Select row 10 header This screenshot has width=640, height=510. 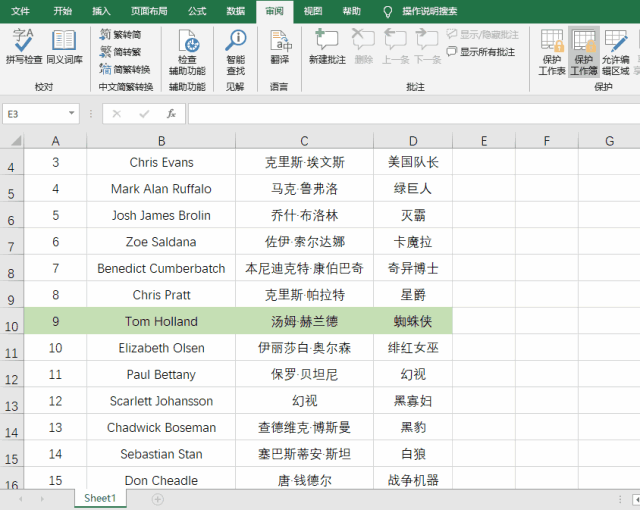click(x=12, y=321)
